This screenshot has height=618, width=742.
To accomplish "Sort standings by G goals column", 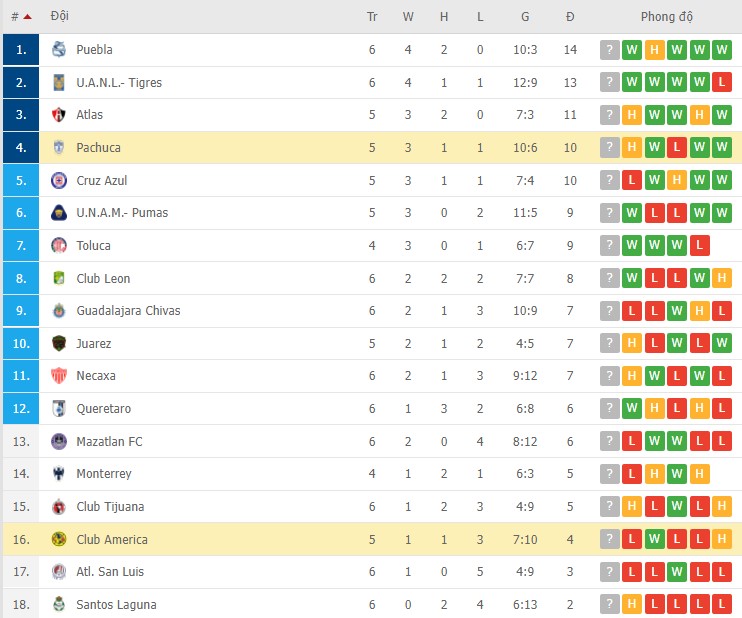I will [x=525, y=17].
